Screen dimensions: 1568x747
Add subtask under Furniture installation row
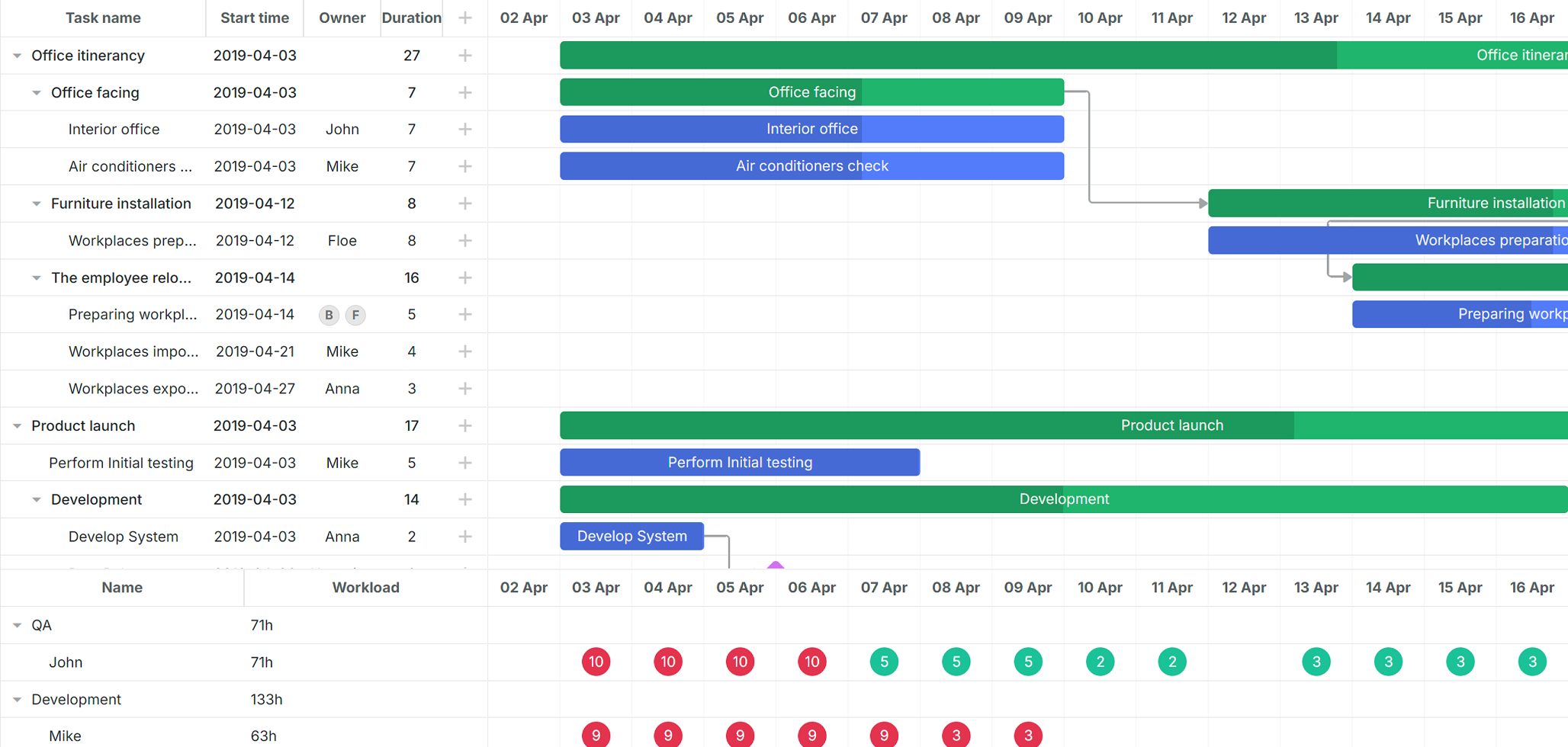[x=465, y=204]
